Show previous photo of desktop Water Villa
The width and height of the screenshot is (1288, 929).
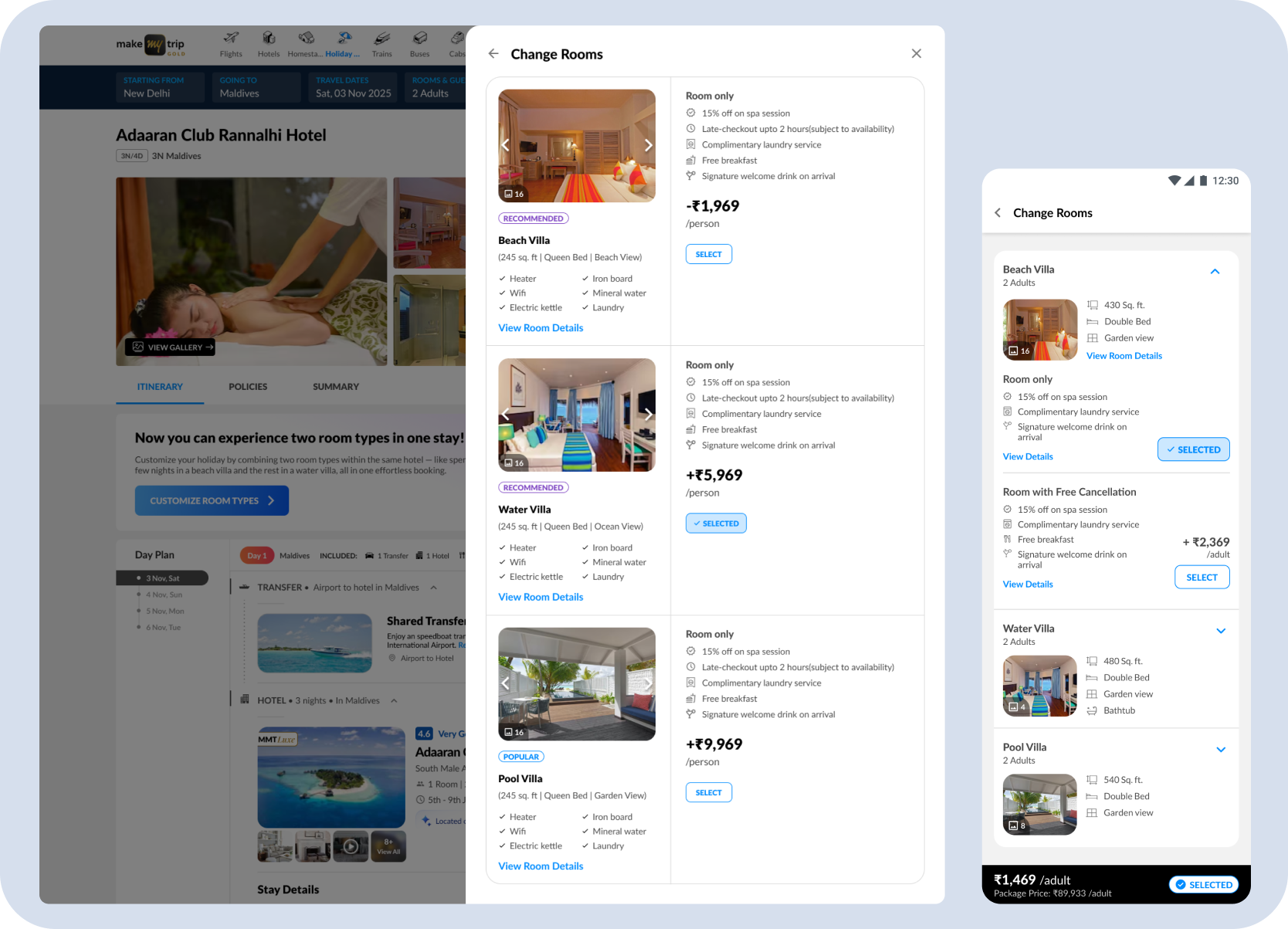(506, 415)
